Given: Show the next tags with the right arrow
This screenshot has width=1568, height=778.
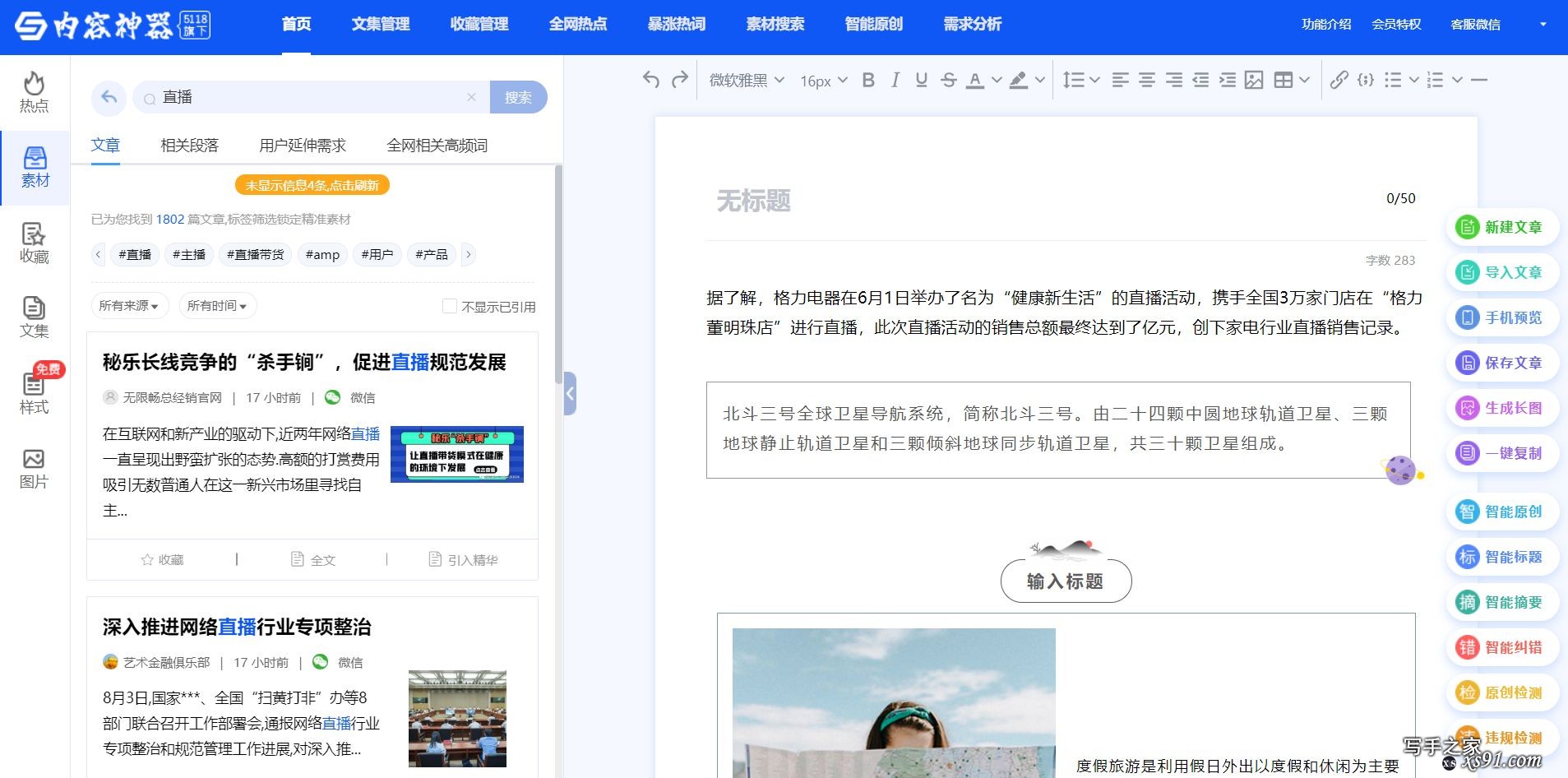Looking at the screenshot, I should tap(469, 255).
